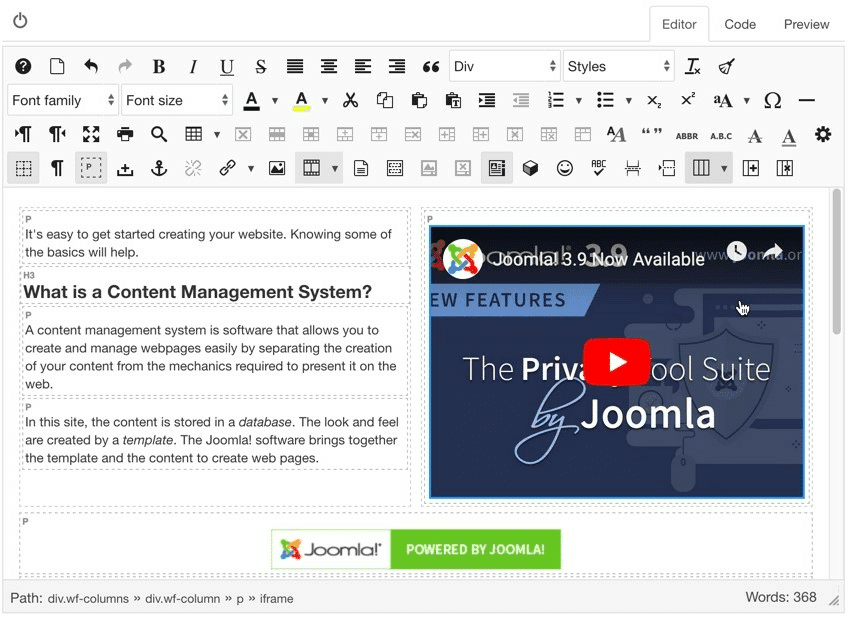Select the Insert Emoticon icon
This screenshot has width=848, height=618.
[x=565, y=167]
